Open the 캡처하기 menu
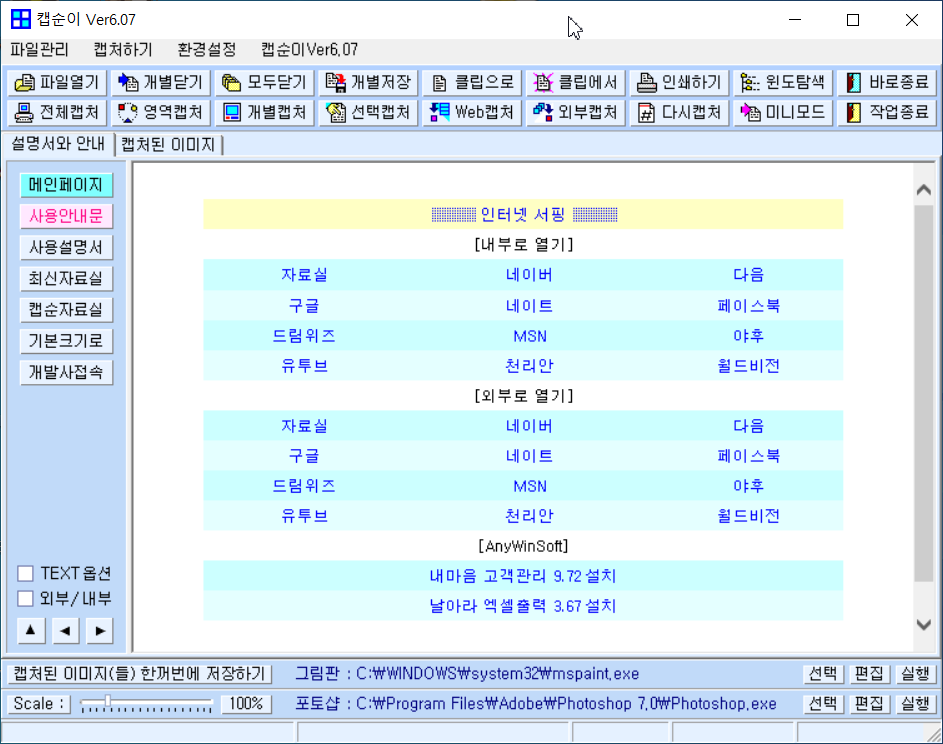This screenshot has height=744, width=943. pos(123,49)
